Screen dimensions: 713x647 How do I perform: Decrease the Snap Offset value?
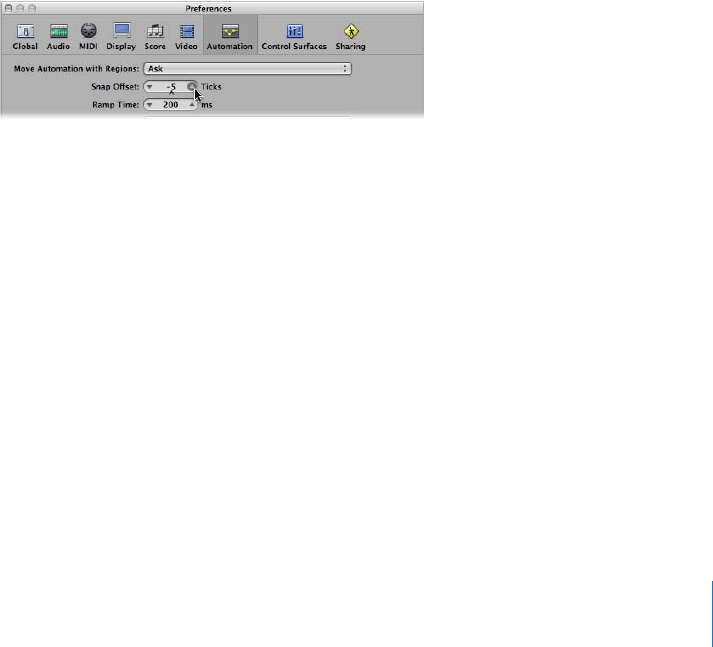(x=150, y=87)
